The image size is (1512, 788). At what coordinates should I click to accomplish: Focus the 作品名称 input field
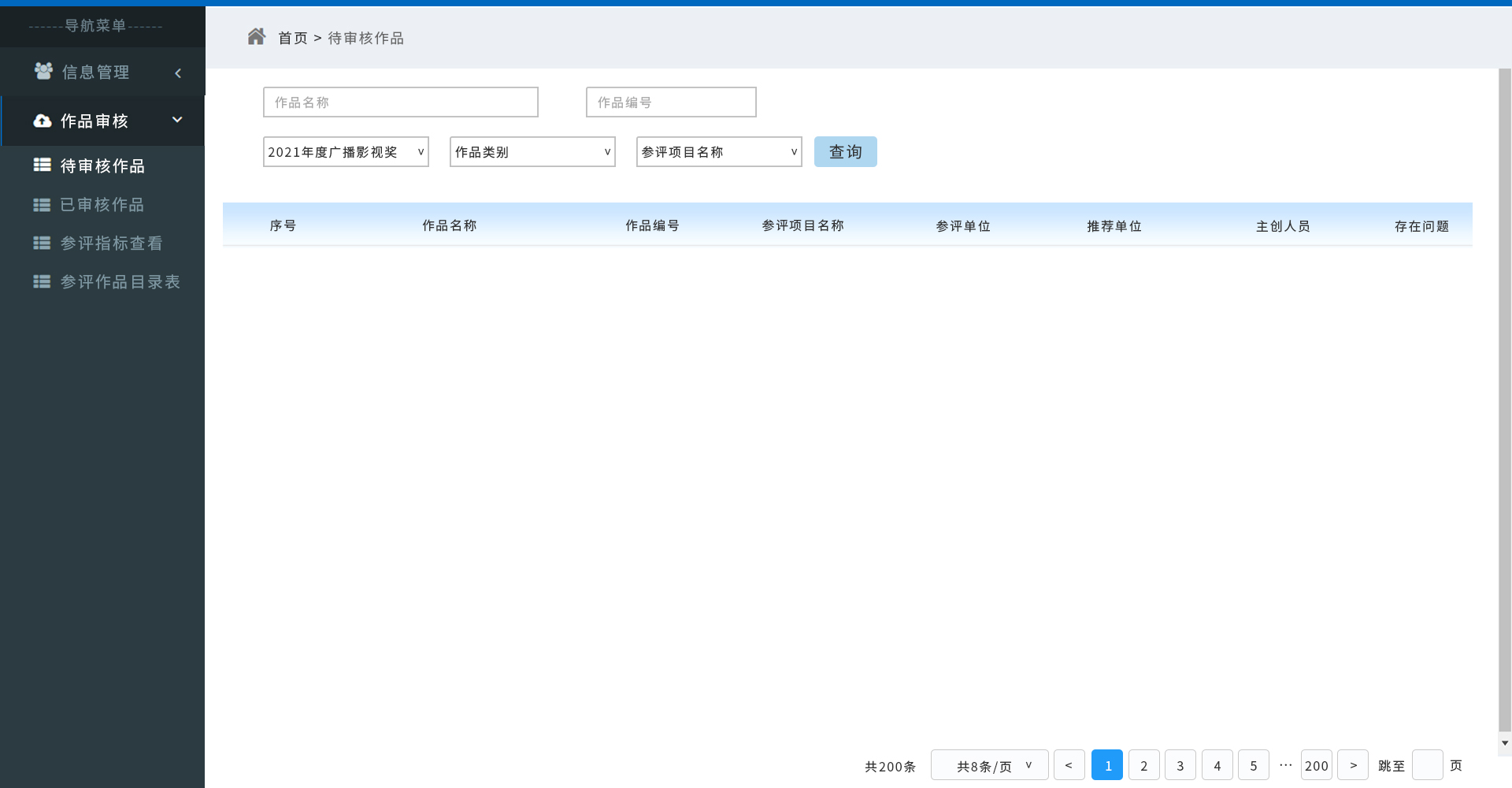pos(400,102)
